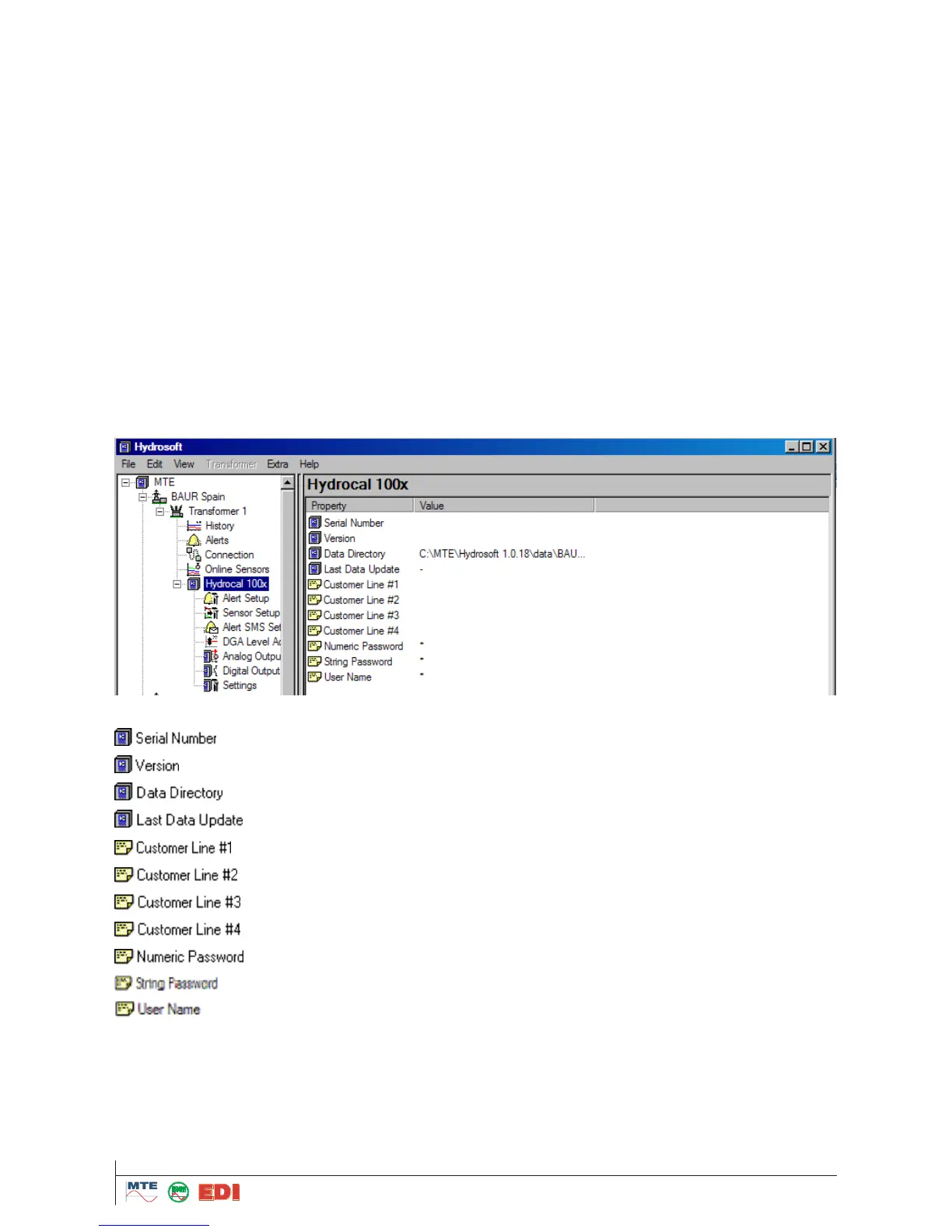The image size is (952, 1232).
Task: Open the Help menu
Action: 309,464
